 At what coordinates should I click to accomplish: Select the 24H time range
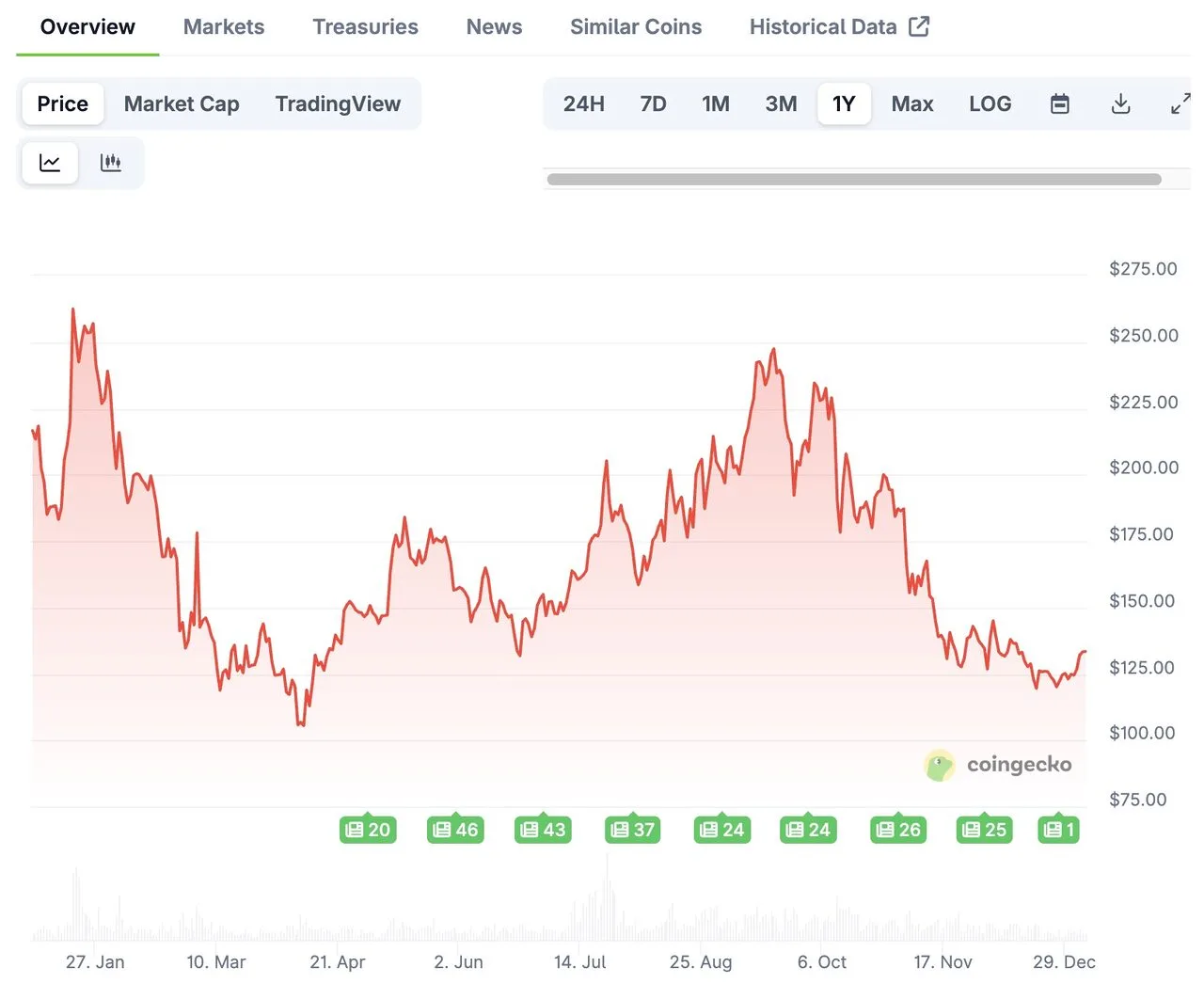tap(583, 103)
